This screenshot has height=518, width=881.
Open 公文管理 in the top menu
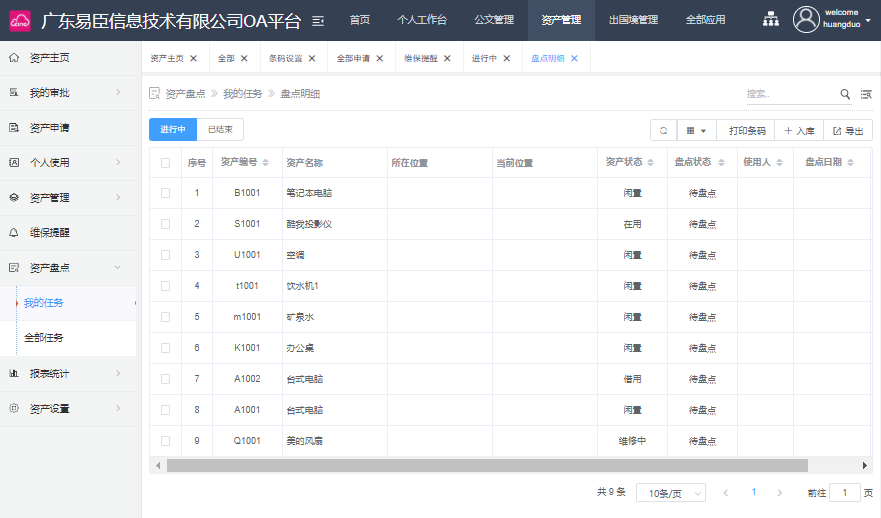point(494,19)
